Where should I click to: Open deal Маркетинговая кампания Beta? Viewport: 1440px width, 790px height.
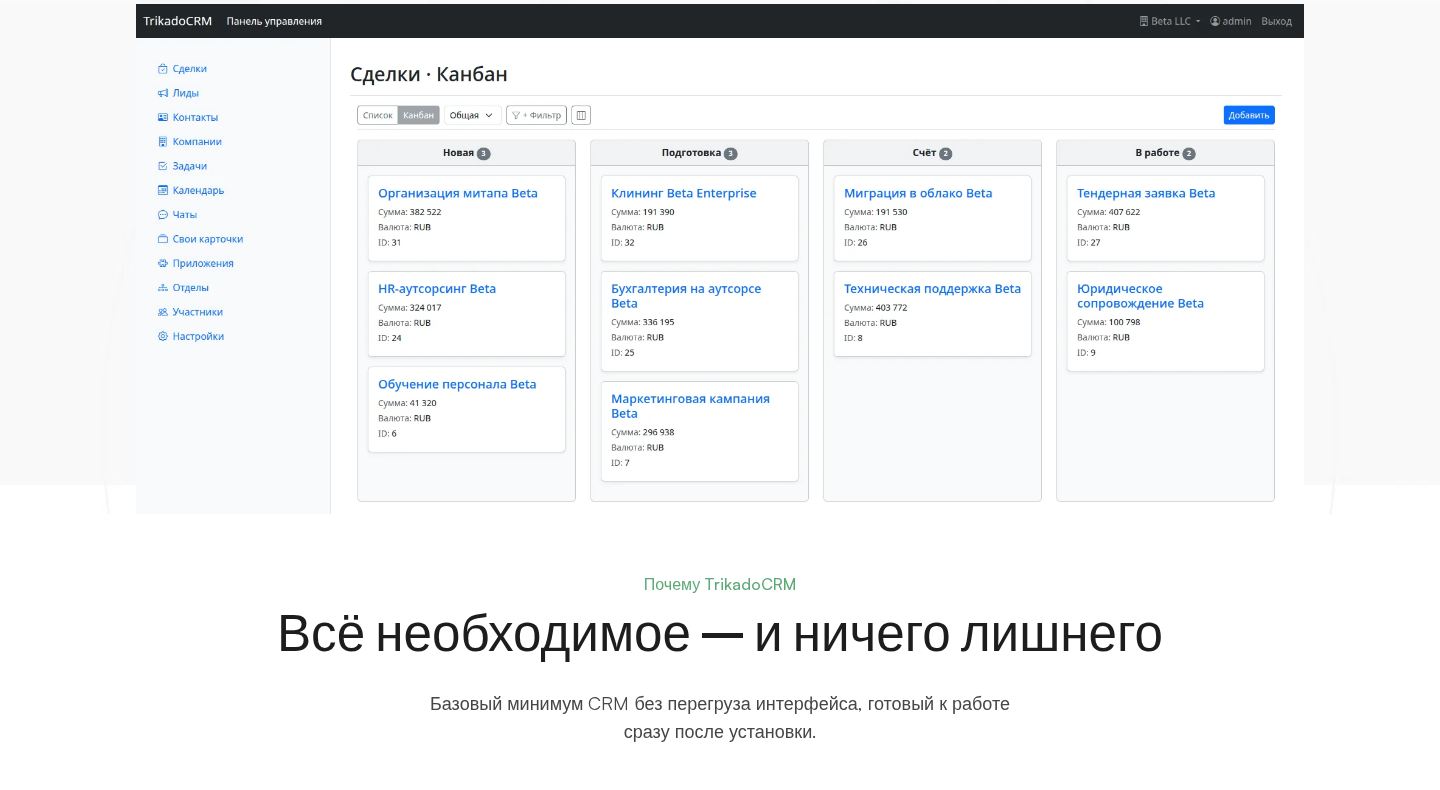[x=690, y=406]
